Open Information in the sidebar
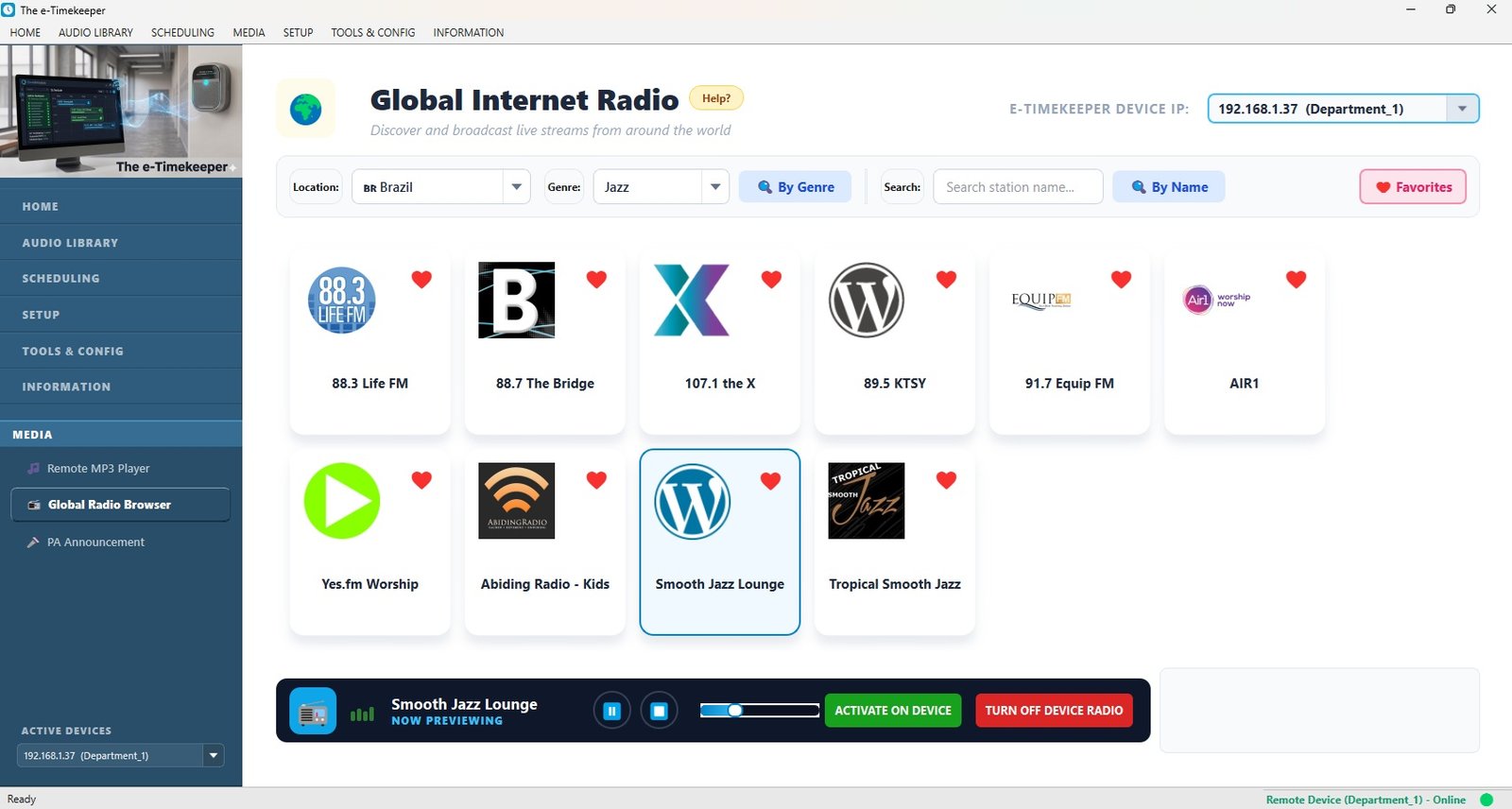The width and height of the screenshot is (1512, 809). [x=121, y=387]
